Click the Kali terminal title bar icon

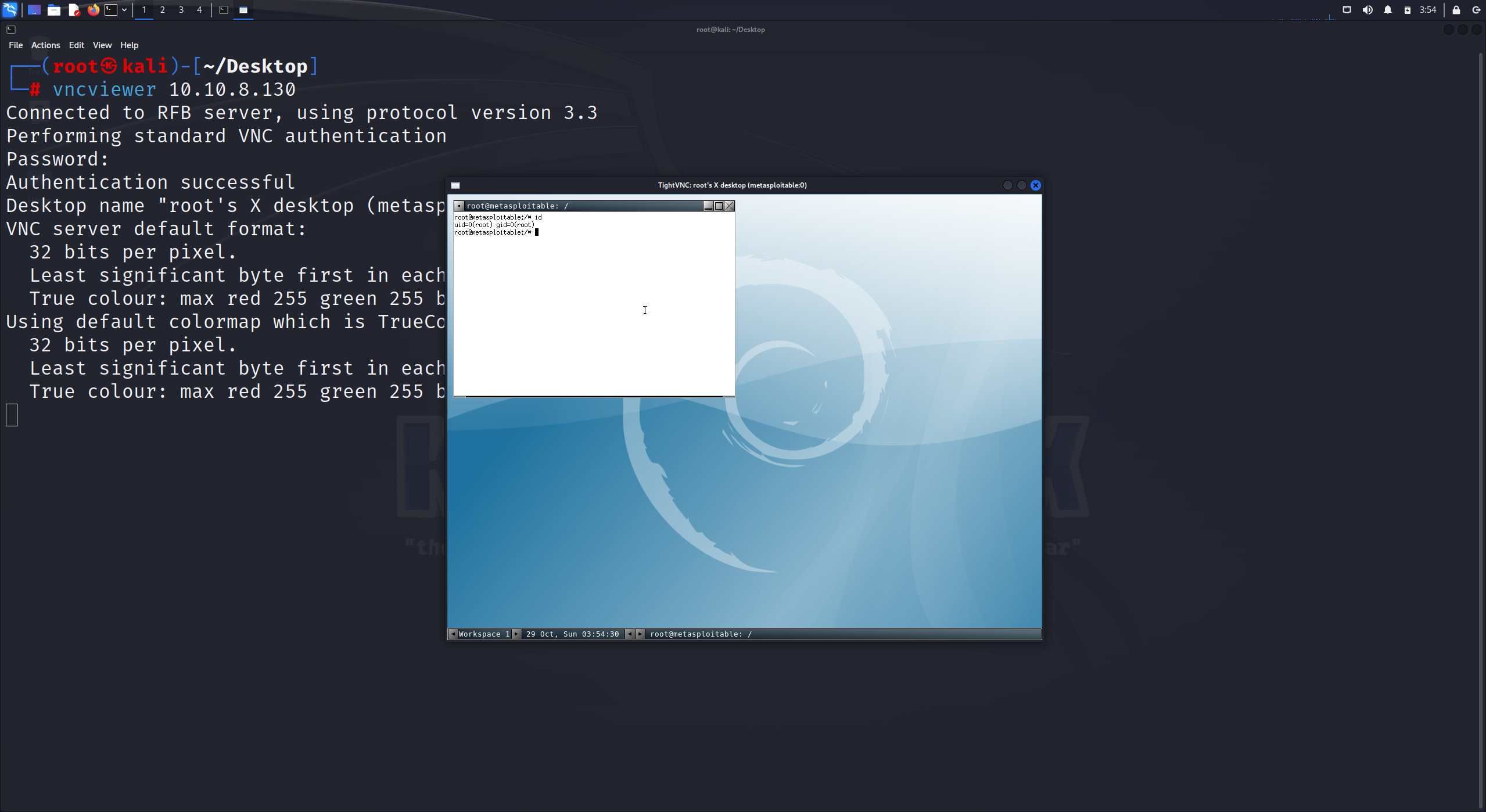[11, 30]
